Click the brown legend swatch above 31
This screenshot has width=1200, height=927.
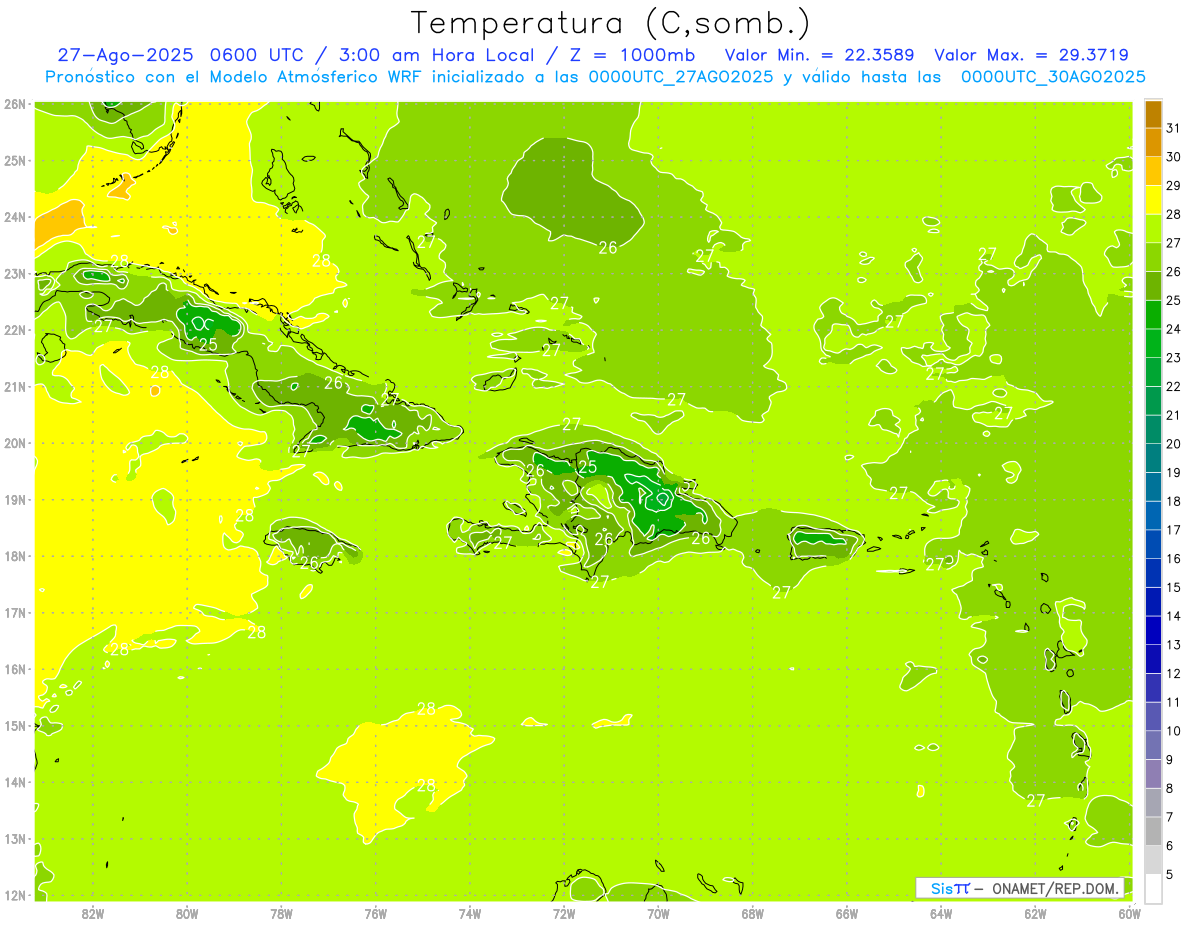tap(1153, 114)
